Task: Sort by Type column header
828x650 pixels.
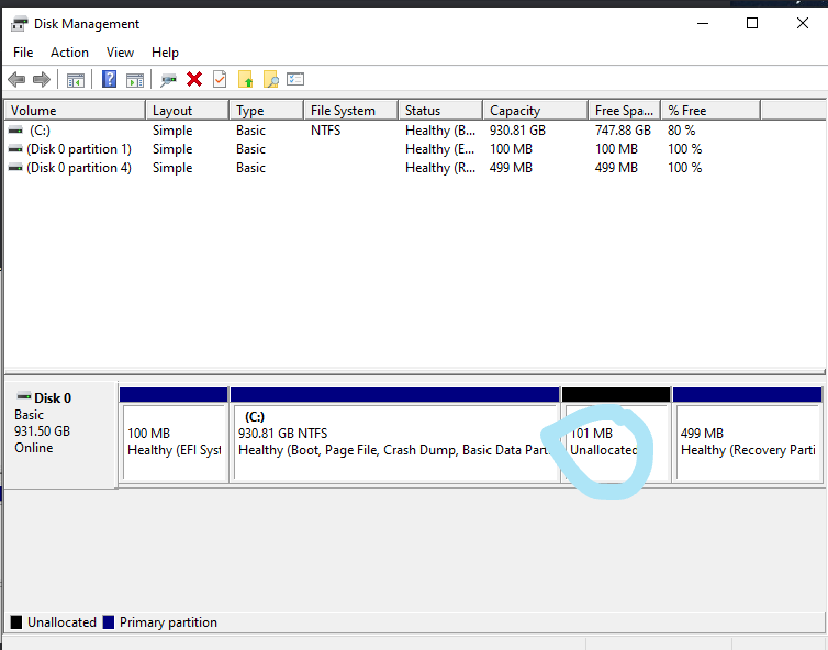Action: (267, 110)
